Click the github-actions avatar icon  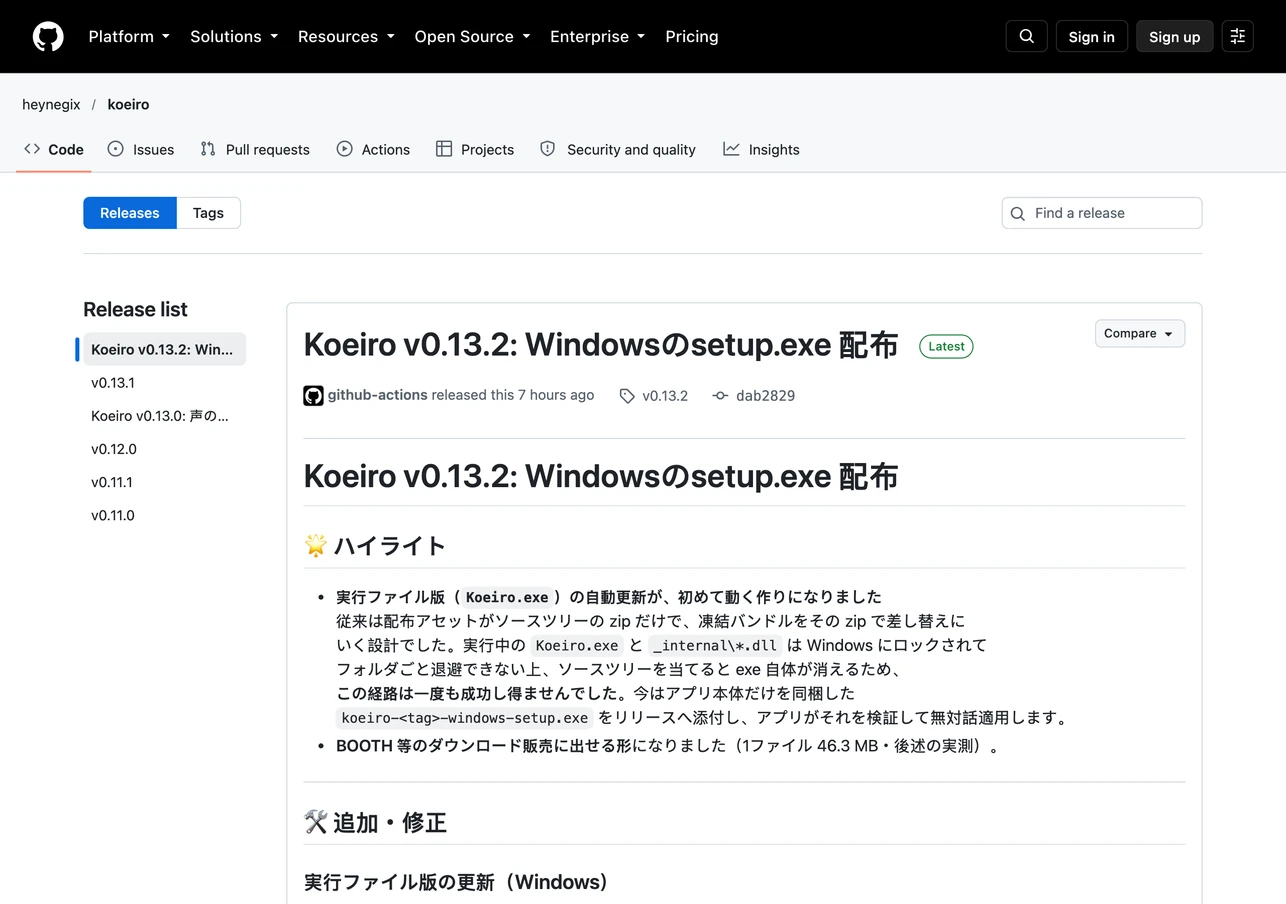[x=313, y=395]
